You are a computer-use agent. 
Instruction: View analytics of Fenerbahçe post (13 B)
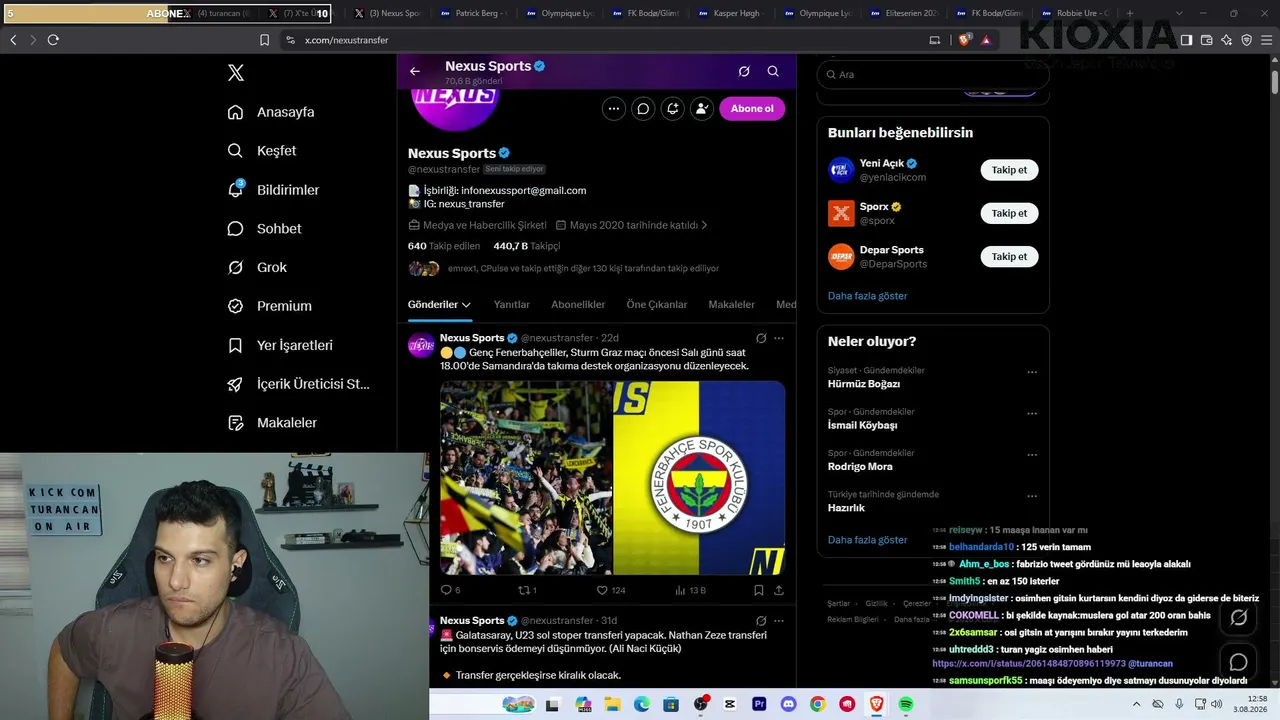(691, 591)
